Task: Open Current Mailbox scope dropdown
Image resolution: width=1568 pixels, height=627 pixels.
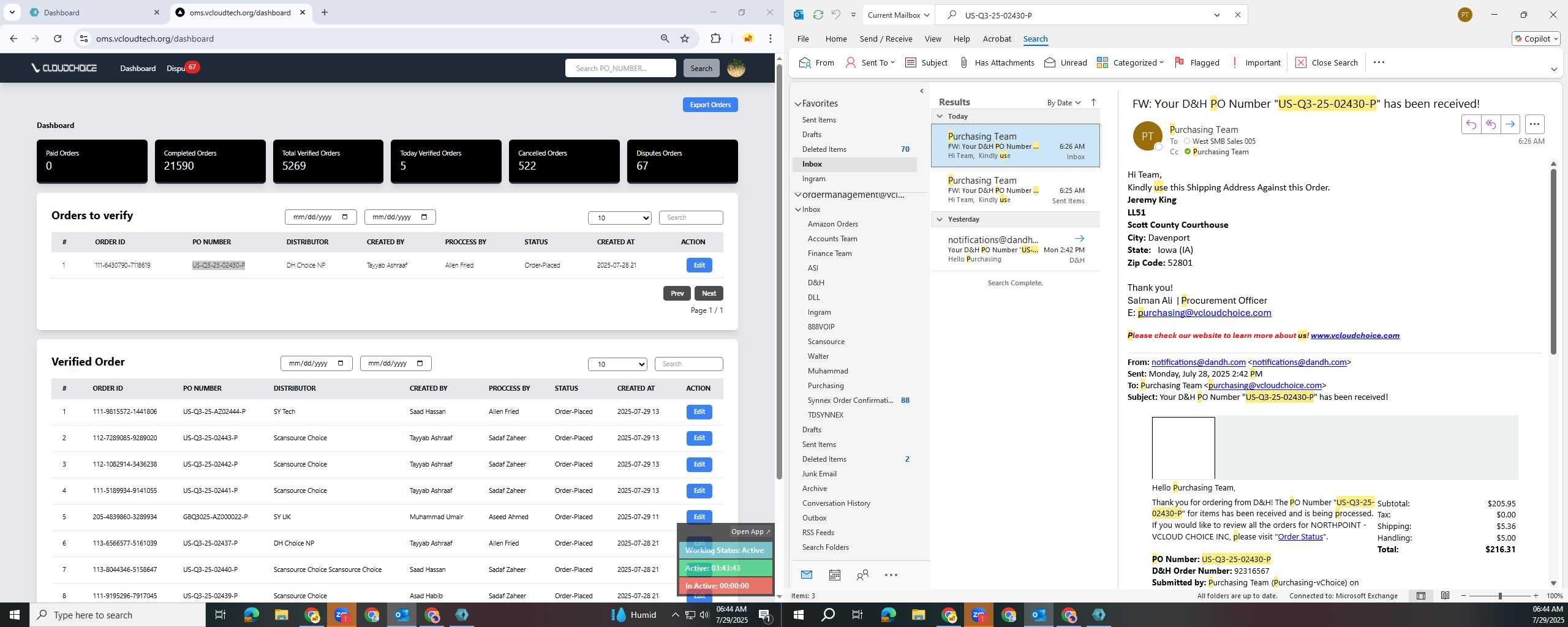Action: (898, 15)
